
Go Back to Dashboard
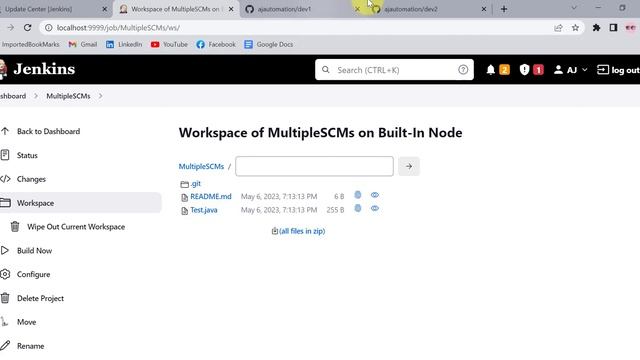[x=48, y=131]
